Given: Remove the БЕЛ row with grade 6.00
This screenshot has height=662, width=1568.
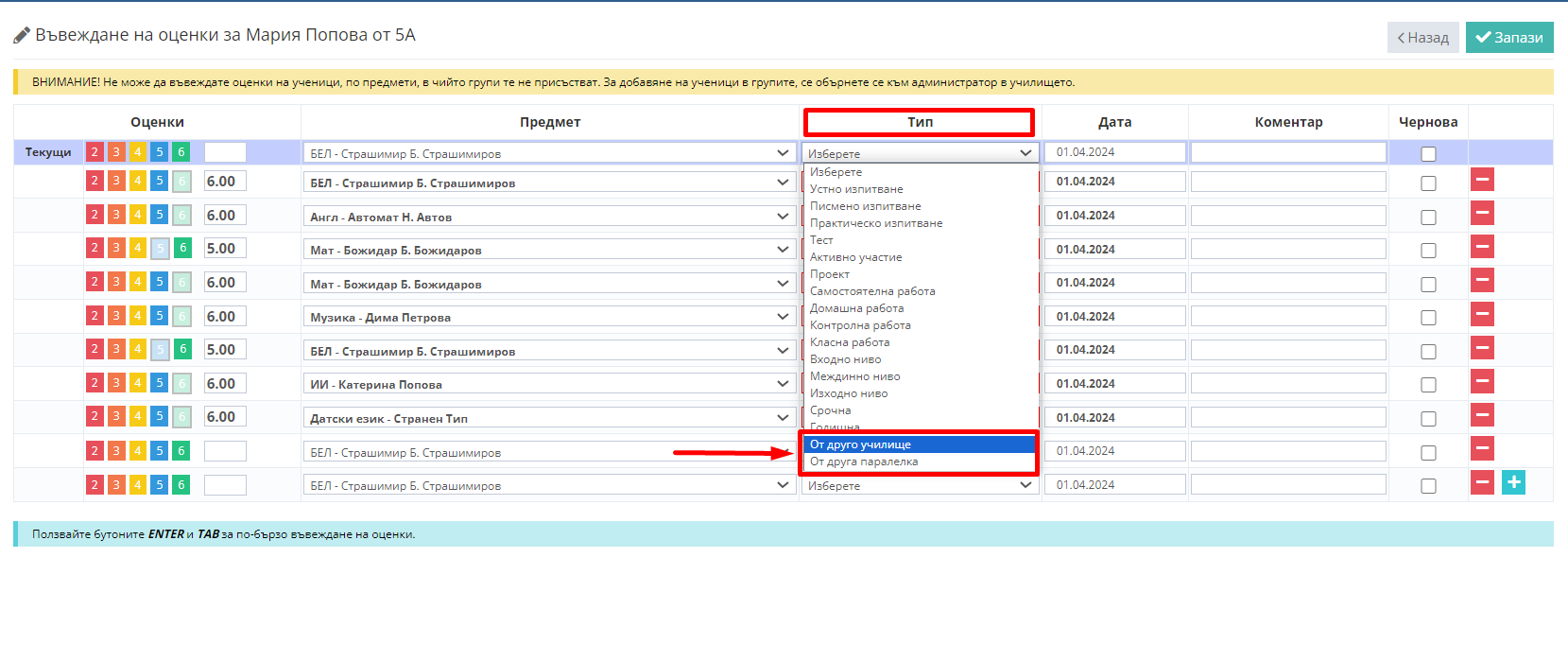Looking at the screenshot, I should 1482,180.
